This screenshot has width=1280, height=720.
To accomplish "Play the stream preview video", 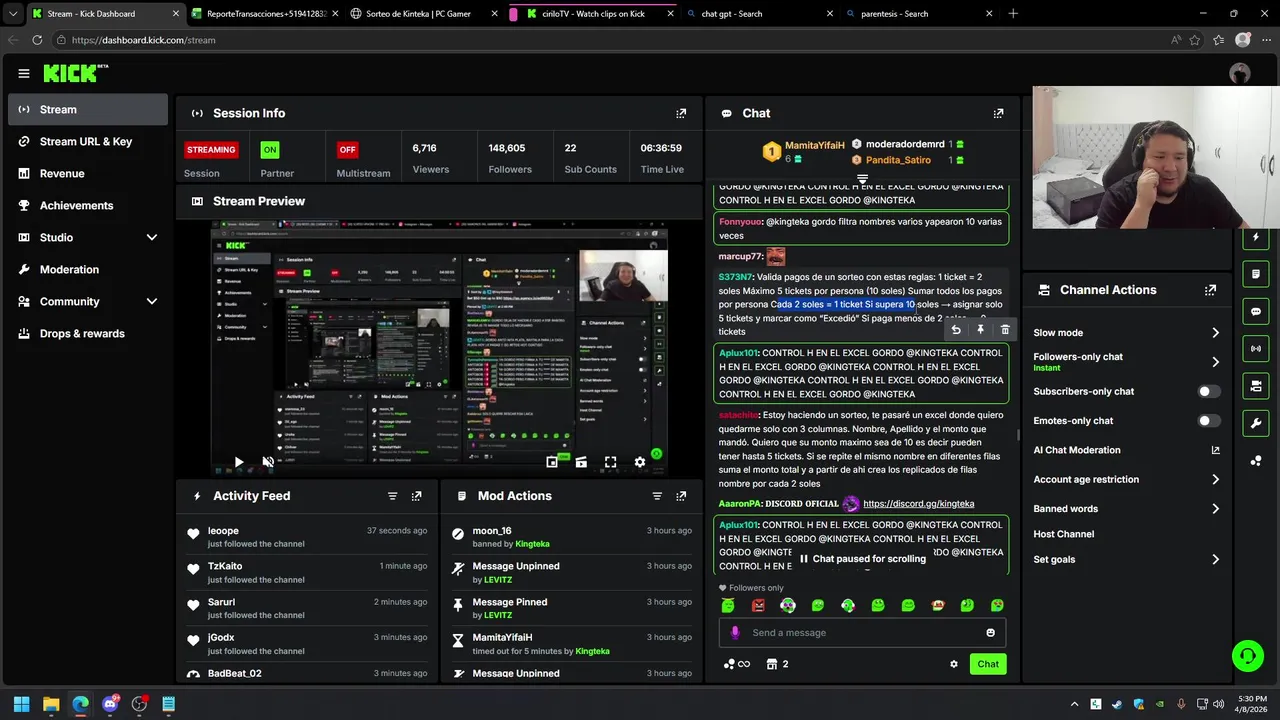I will click(238, 462).
